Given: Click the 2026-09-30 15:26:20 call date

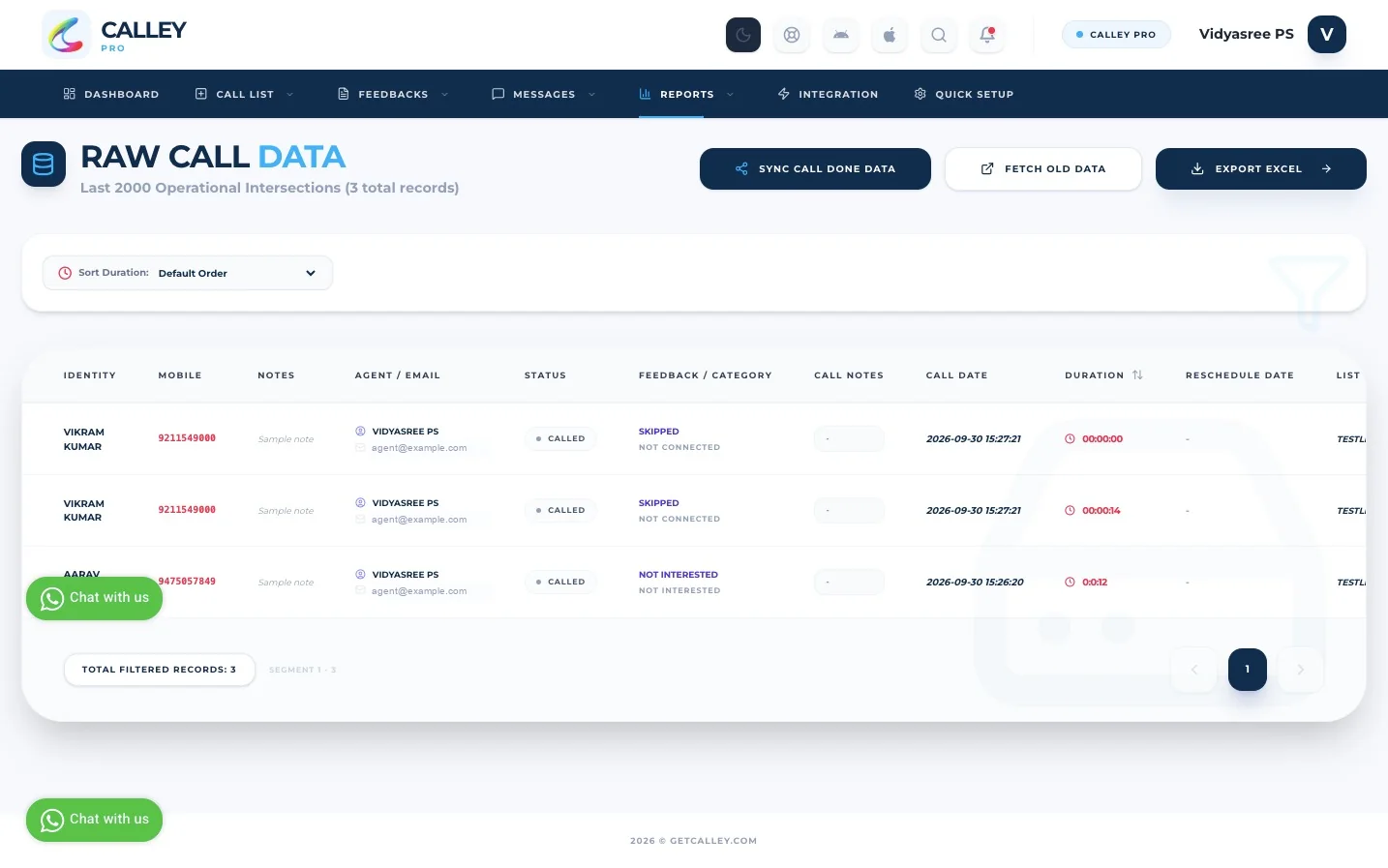Looking at the screenshot, I should (975, 583).
